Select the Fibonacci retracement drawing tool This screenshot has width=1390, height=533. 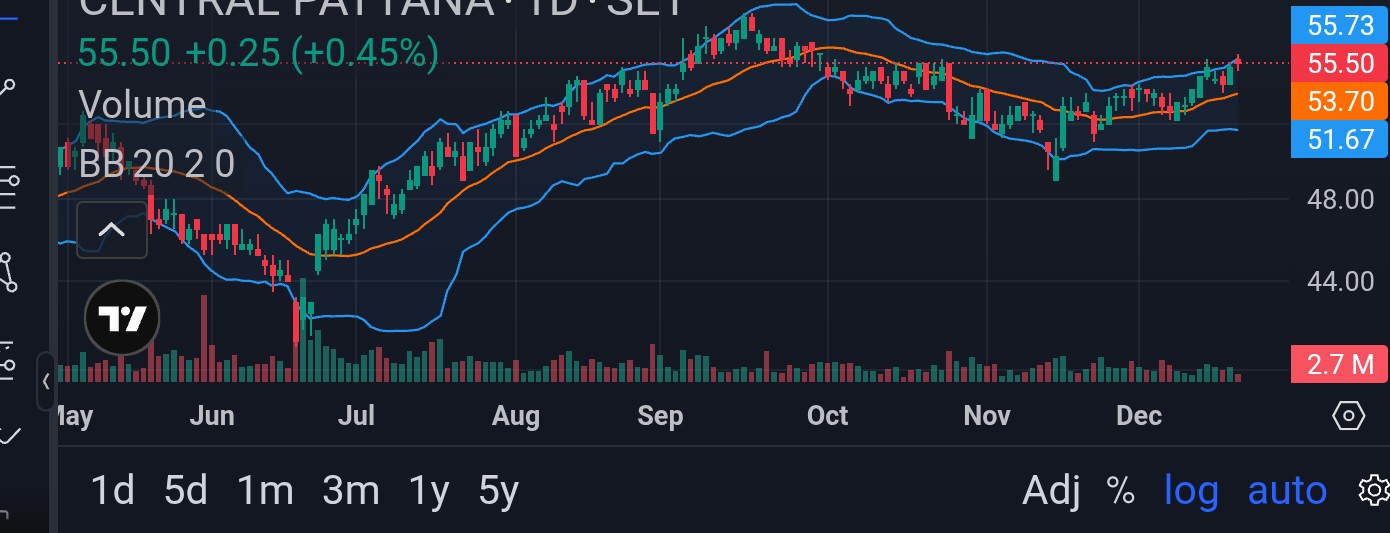(9, 183)
